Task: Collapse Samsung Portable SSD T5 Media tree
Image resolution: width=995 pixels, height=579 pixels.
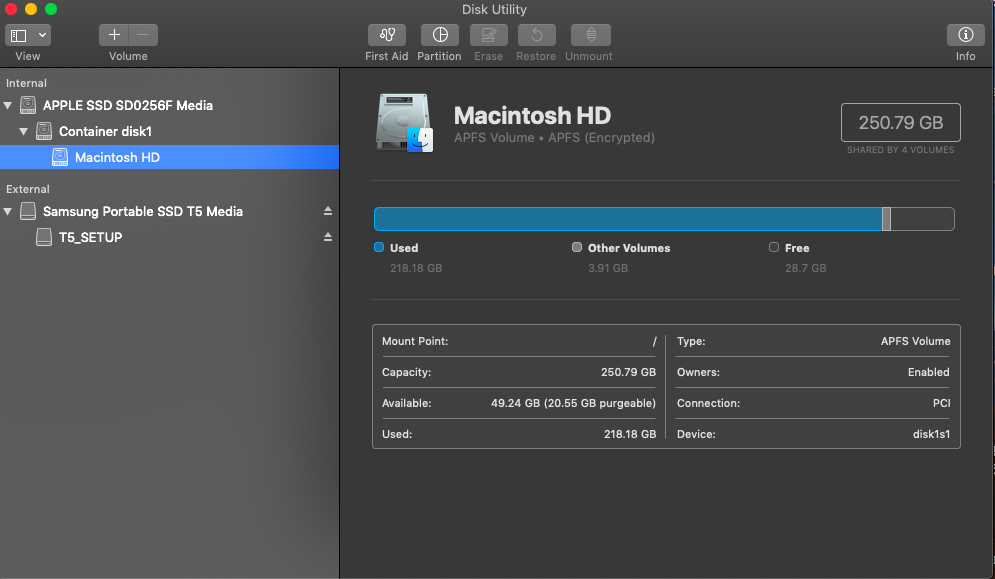Action: 8,211
